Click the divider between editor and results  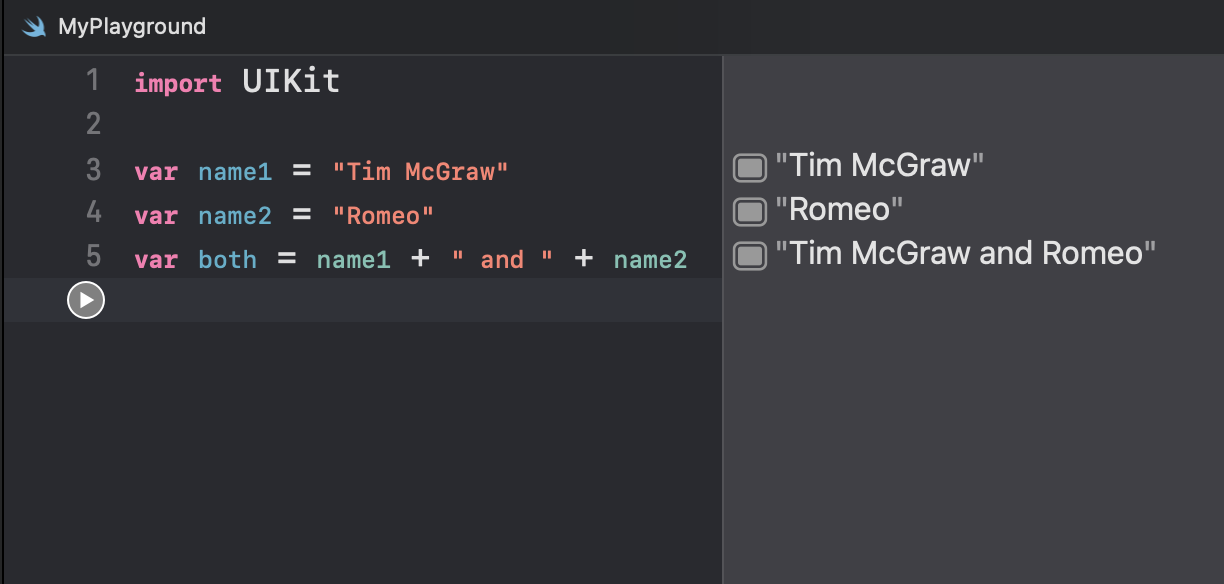722,320
